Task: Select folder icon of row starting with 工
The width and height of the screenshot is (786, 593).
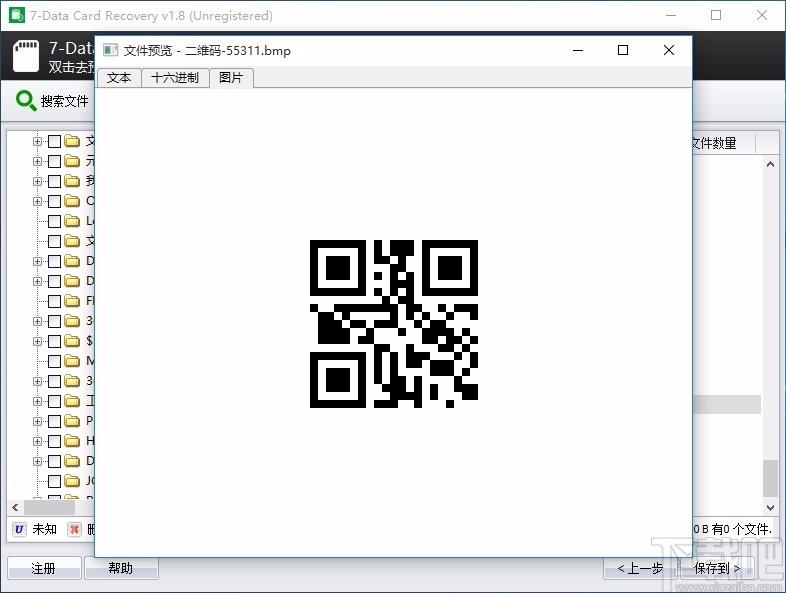Action: click(72, 401)
